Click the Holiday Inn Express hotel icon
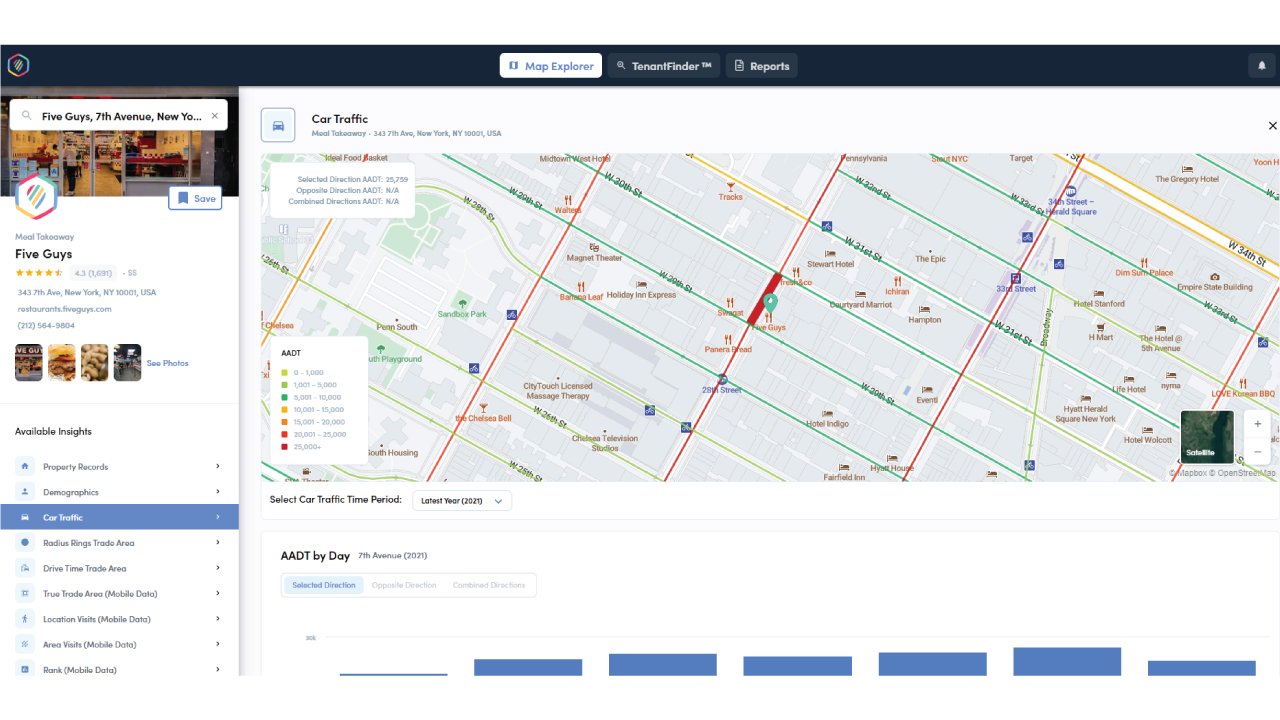Viewport: 1280px width, 720px height. click(x=641, y=283)
